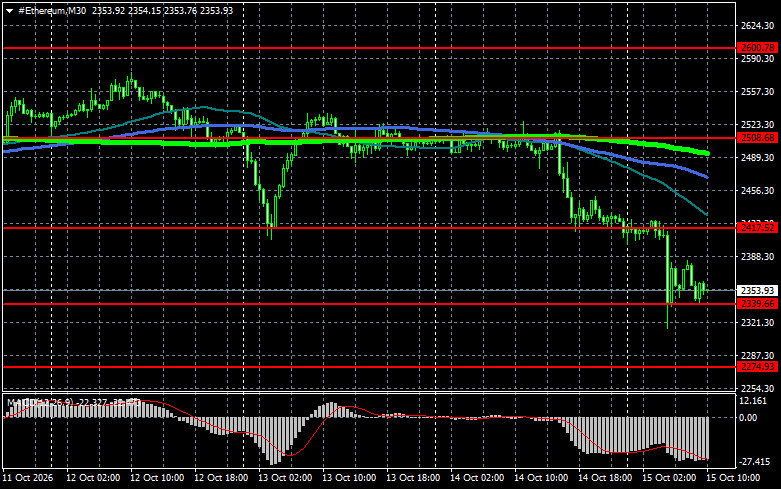The image size is (781, 489).
Task: Click the 2254.30 price scale value
Action: tap(758, 388)
